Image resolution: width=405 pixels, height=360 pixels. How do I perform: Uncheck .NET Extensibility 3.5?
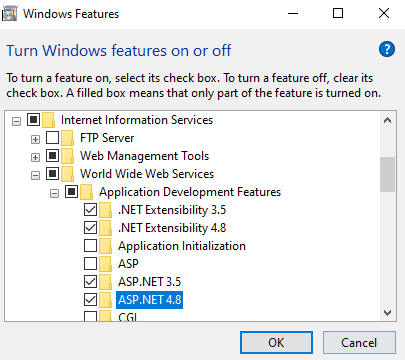pyautogui.click(x=90, y=210)
